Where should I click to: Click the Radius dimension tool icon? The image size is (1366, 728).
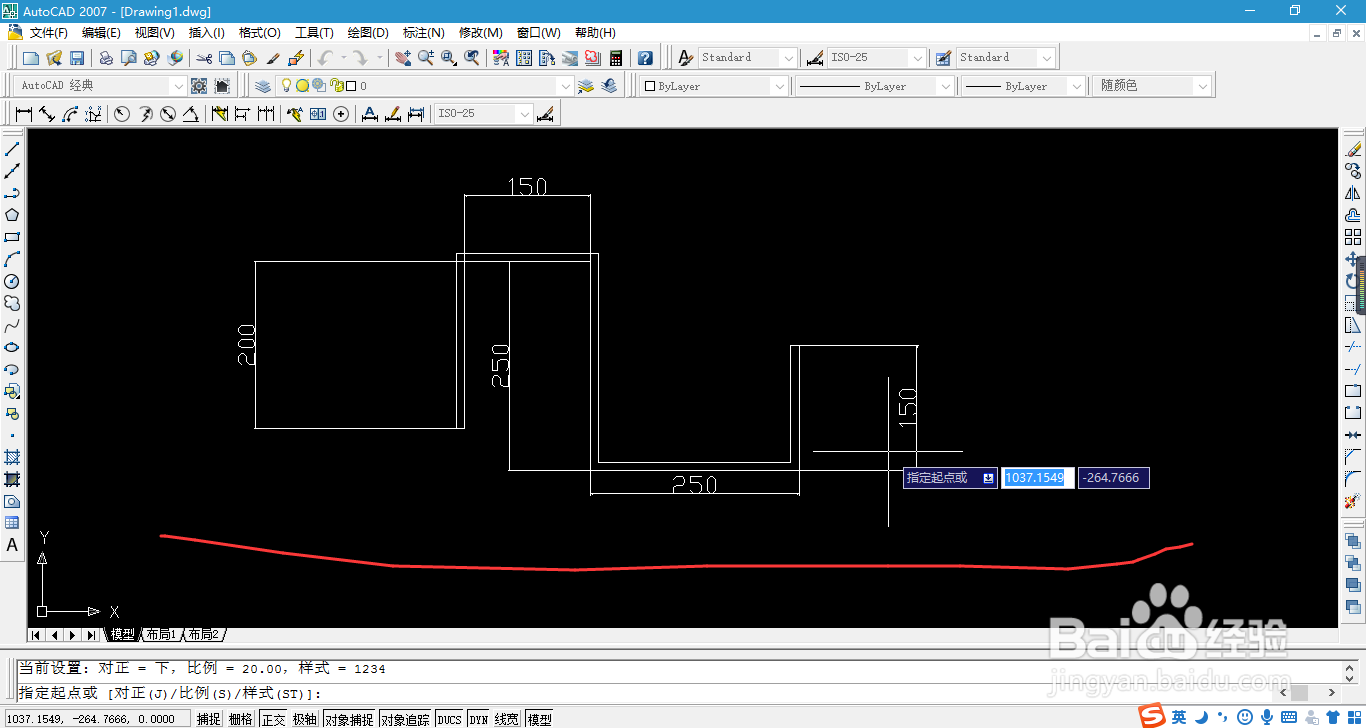(122, 114)
